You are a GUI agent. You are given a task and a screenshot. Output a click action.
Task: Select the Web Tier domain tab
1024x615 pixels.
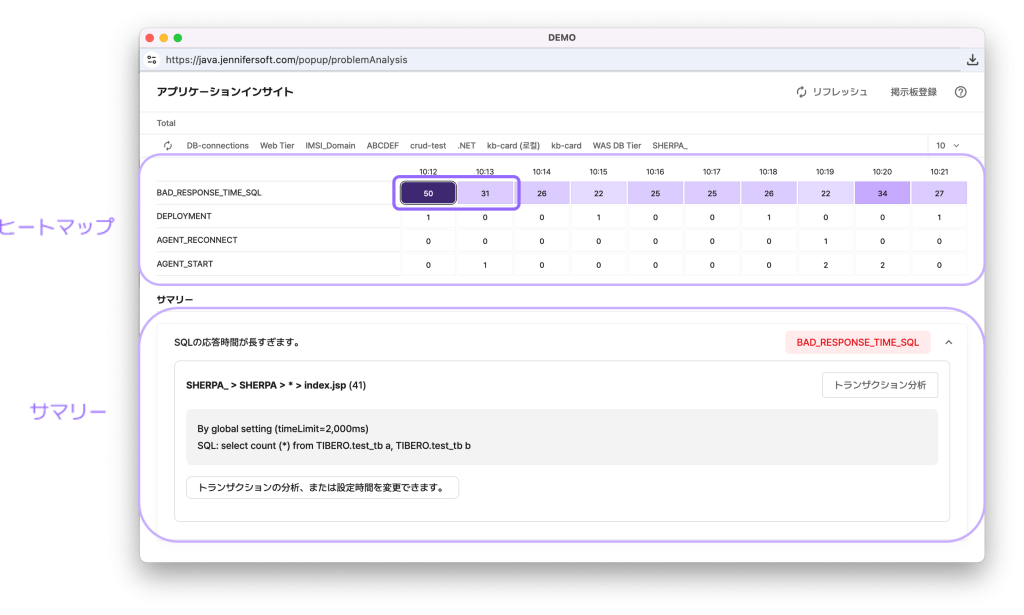click(x=277, y=146)
